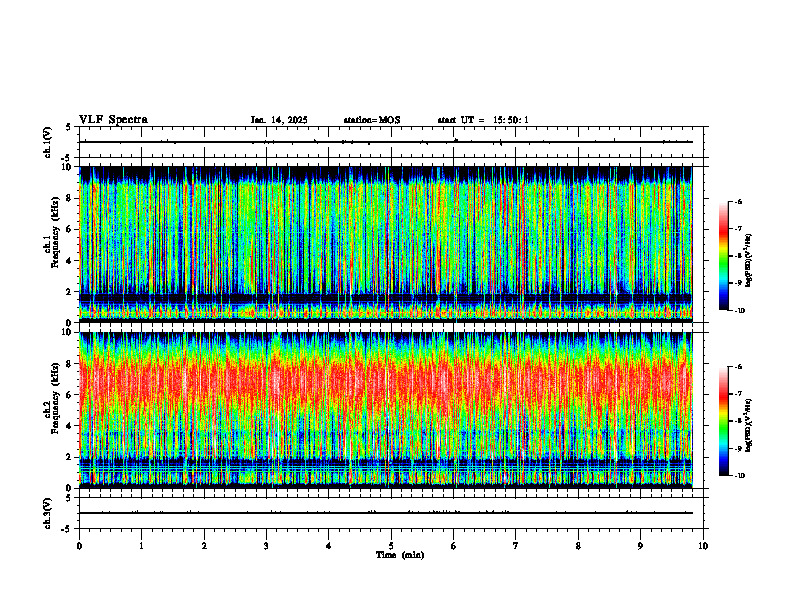Click the time axis tick label '2'
792x612 pixels.
click(x=204, y=546)
